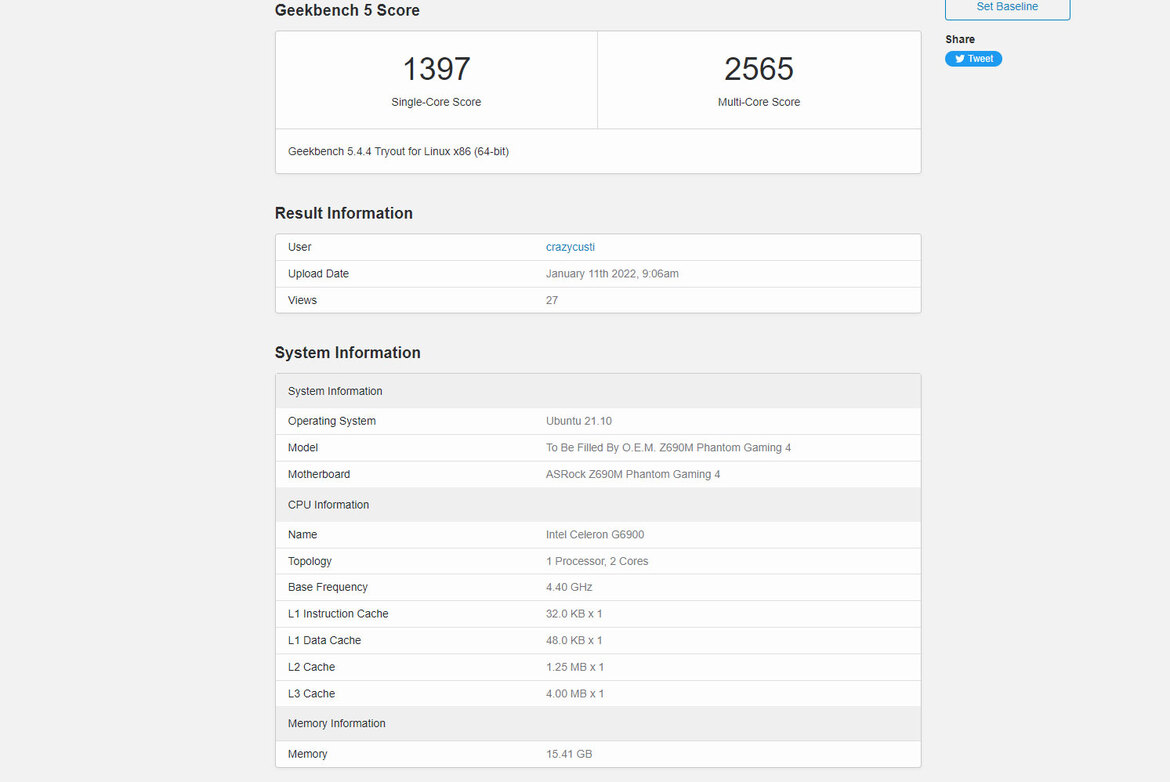Viewport: 1170px width, 782px height.
Task: Click the Operating System row label
Action: pyautogui.click(x=331, y=421)
